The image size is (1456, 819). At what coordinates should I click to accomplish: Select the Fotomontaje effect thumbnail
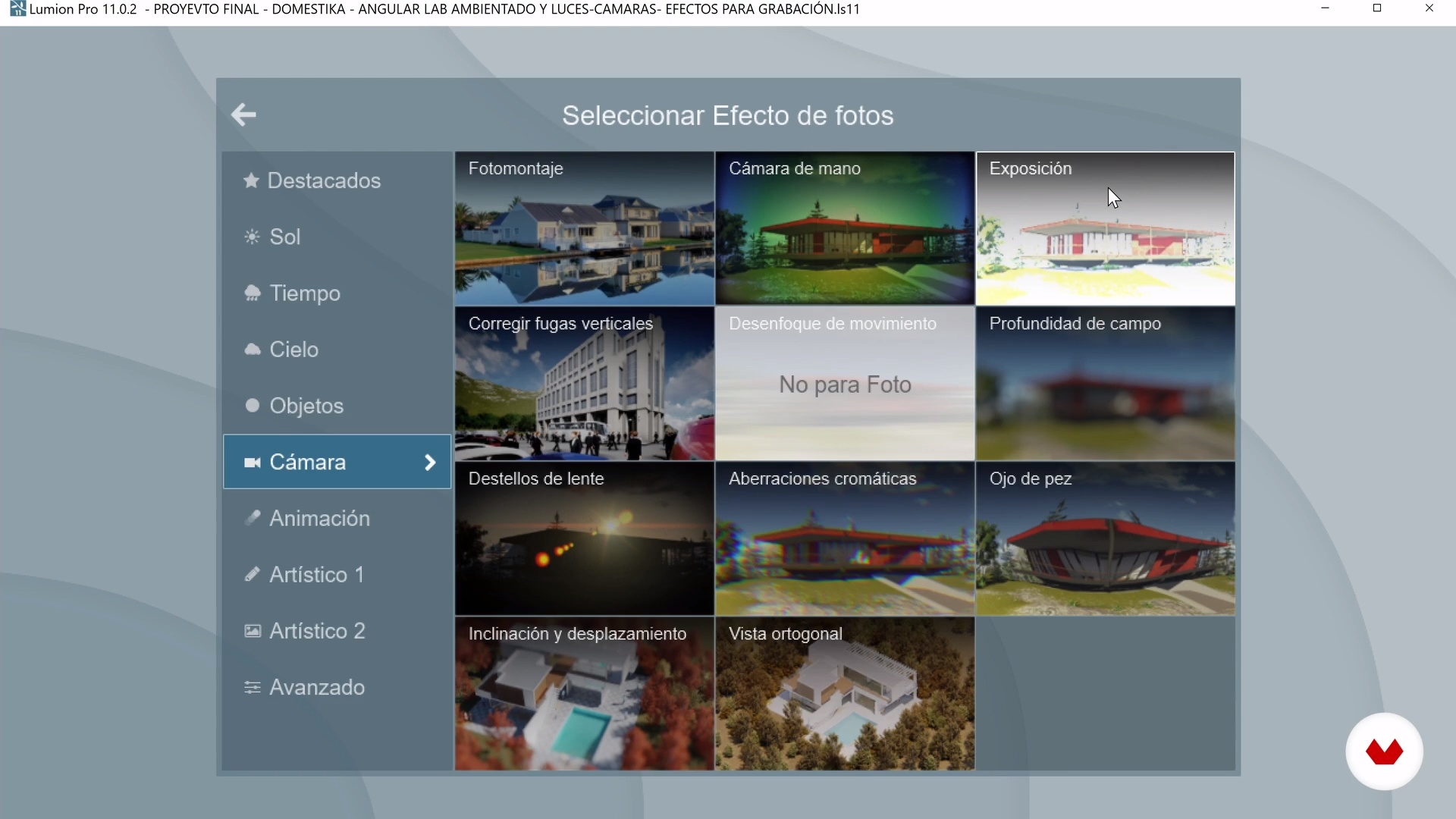click(x=585, y=229)
